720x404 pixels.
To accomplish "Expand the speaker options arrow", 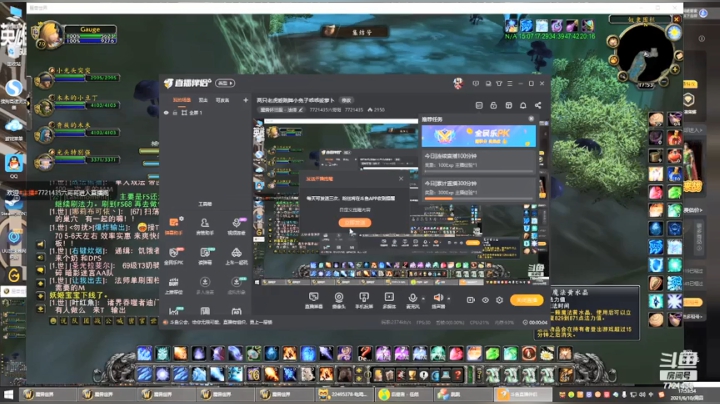I will pyautogui.click(x=449, y=298).
